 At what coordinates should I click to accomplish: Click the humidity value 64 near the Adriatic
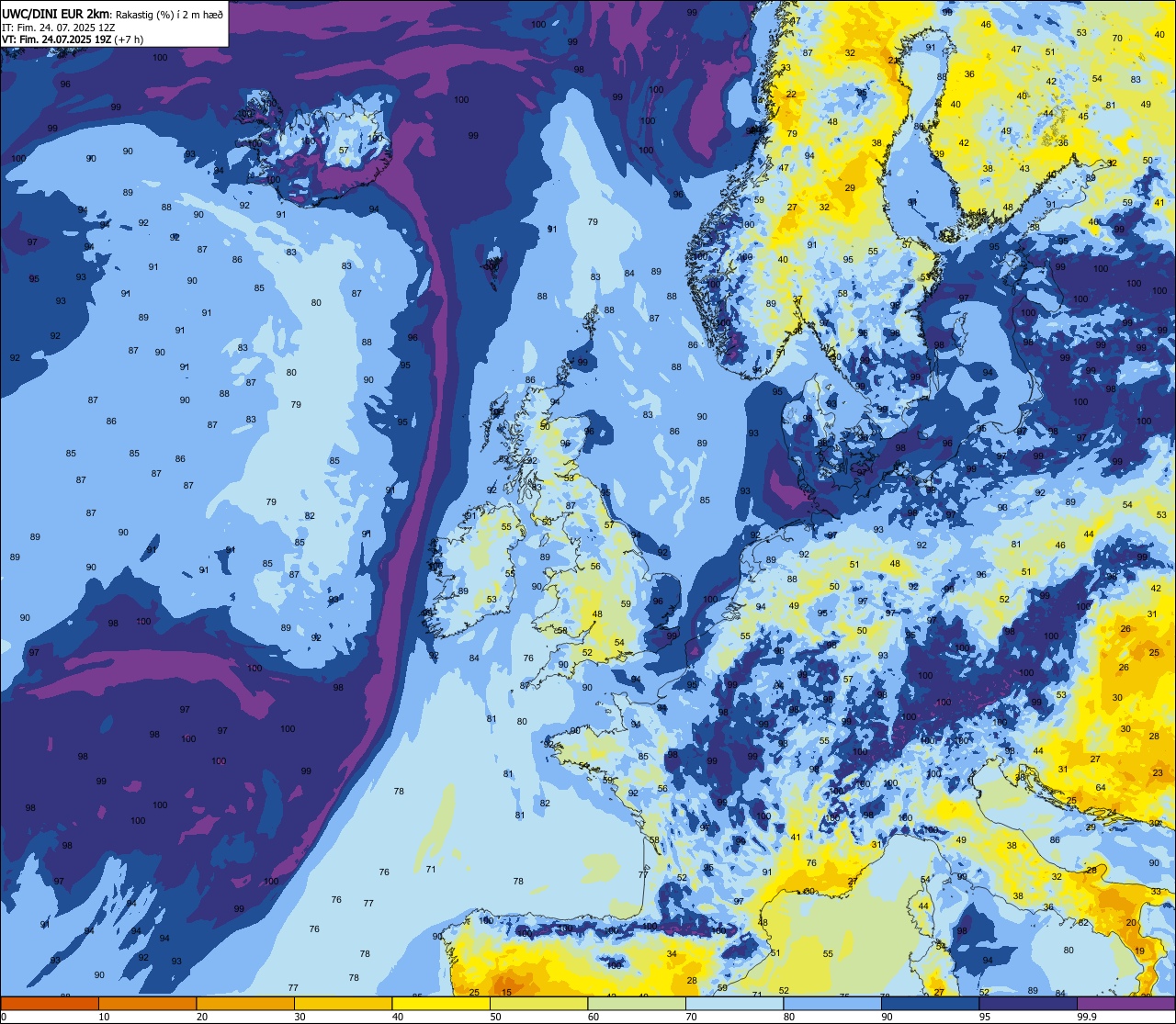pyautogui.click(x=1101, y=788)
